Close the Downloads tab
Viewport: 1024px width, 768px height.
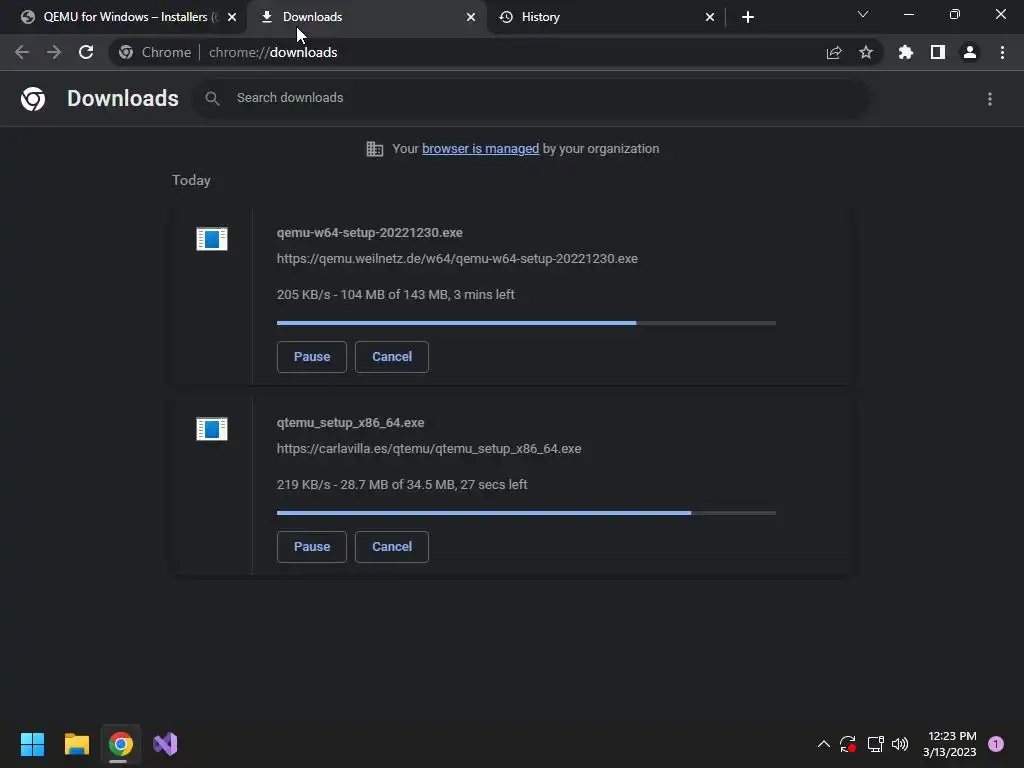[x=471, y=17]
